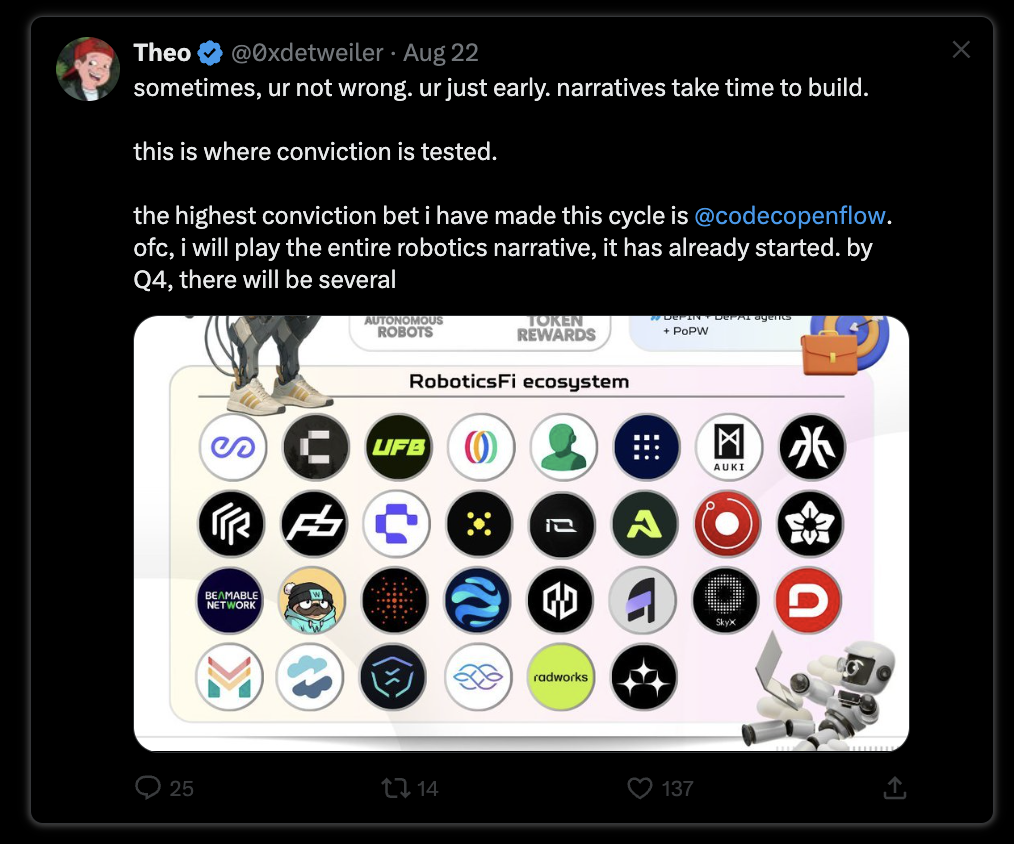Click the @0xdetweiler handle
The width and height of the screenshot is (1014, 844).
pyautogui.click(x=307, y=53)
